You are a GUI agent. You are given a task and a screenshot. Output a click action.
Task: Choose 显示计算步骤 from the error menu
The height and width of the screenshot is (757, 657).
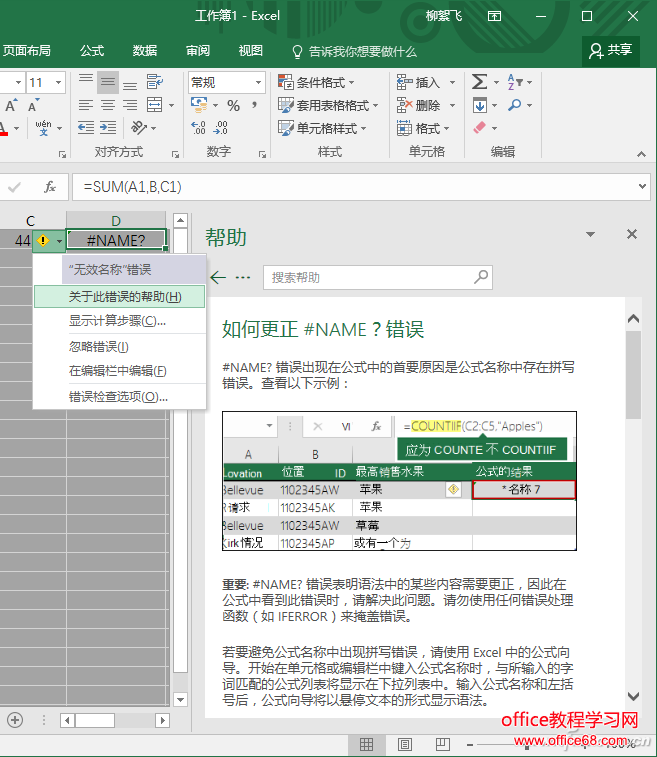[117, 321]
